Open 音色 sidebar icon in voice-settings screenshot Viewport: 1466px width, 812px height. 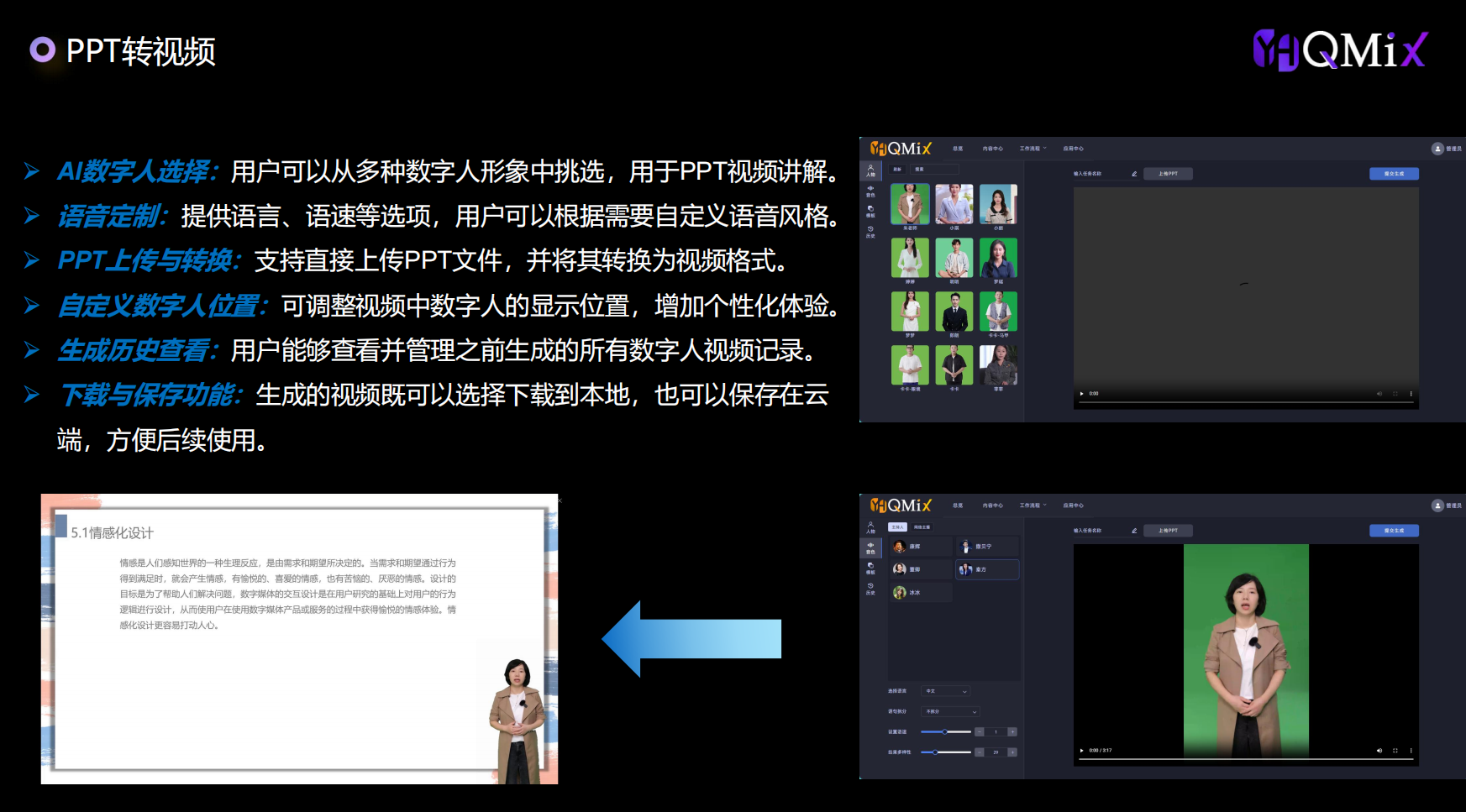(x=870, y=548)
